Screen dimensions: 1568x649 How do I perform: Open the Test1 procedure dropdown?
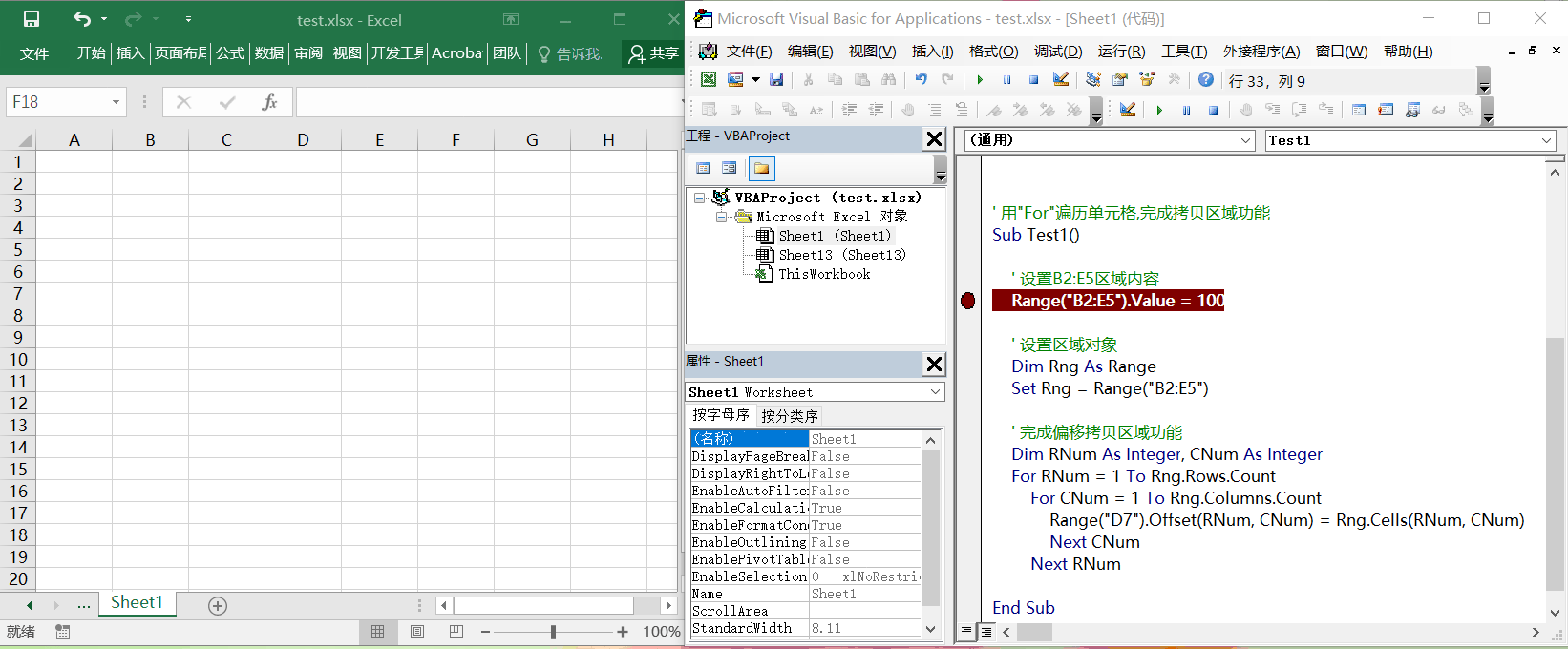tap(1546, 140)
